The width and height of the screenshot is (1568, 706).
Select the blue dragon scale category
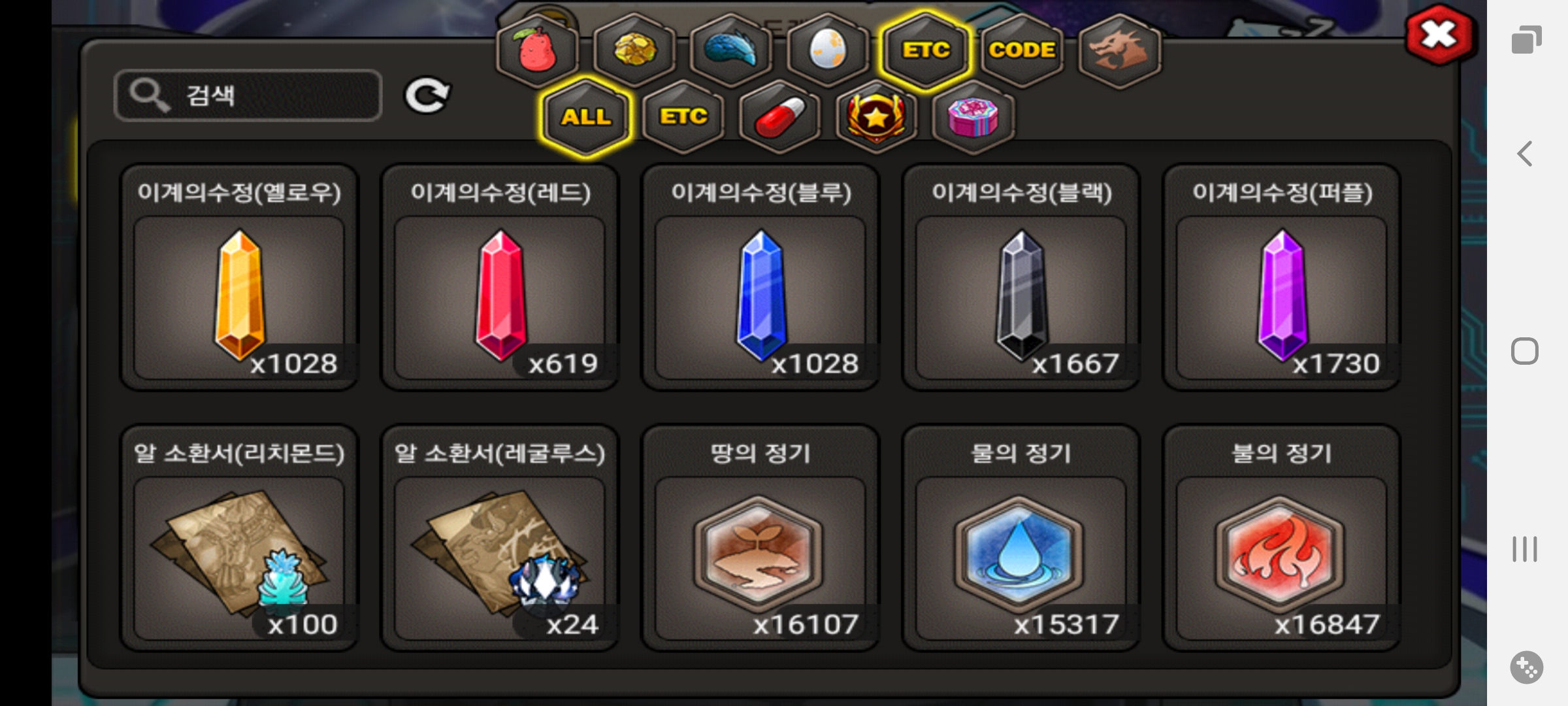point(731,50)
